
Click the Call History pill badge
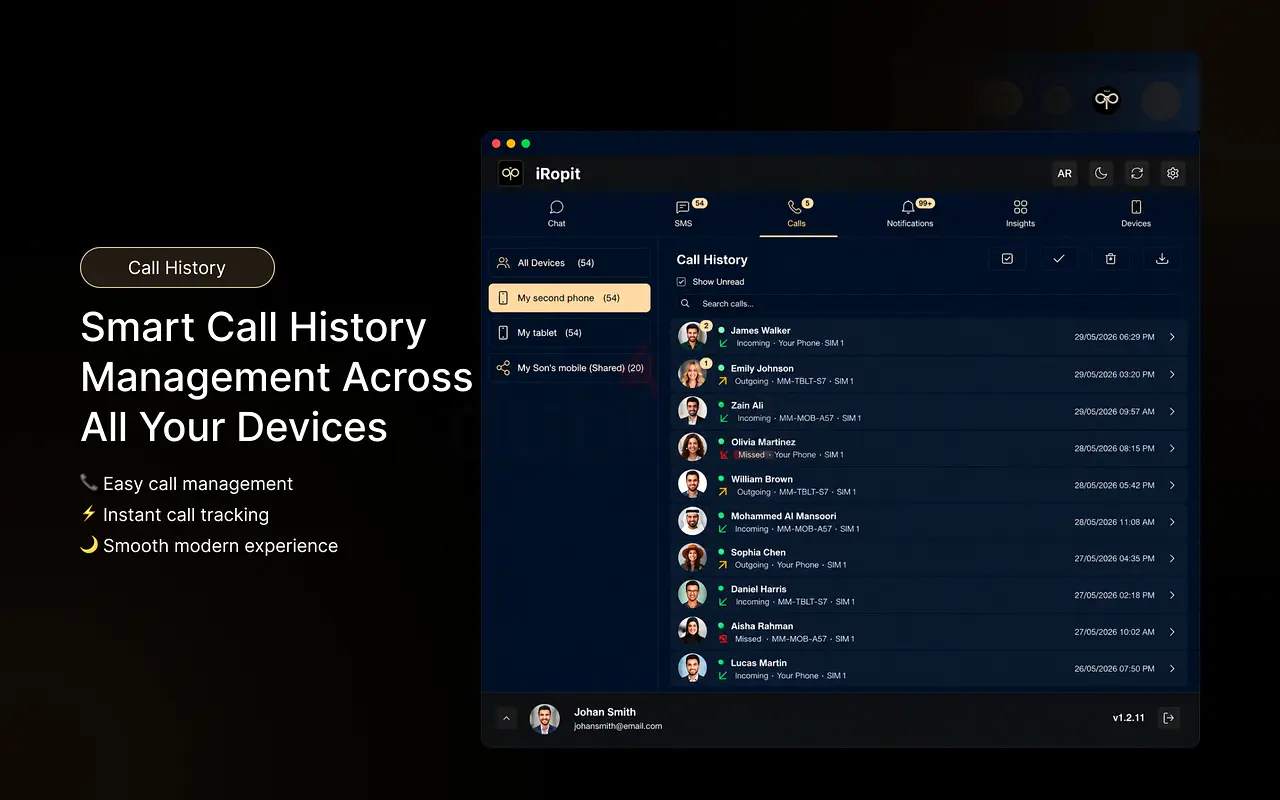pyautogui.click(x=177, y=268)
